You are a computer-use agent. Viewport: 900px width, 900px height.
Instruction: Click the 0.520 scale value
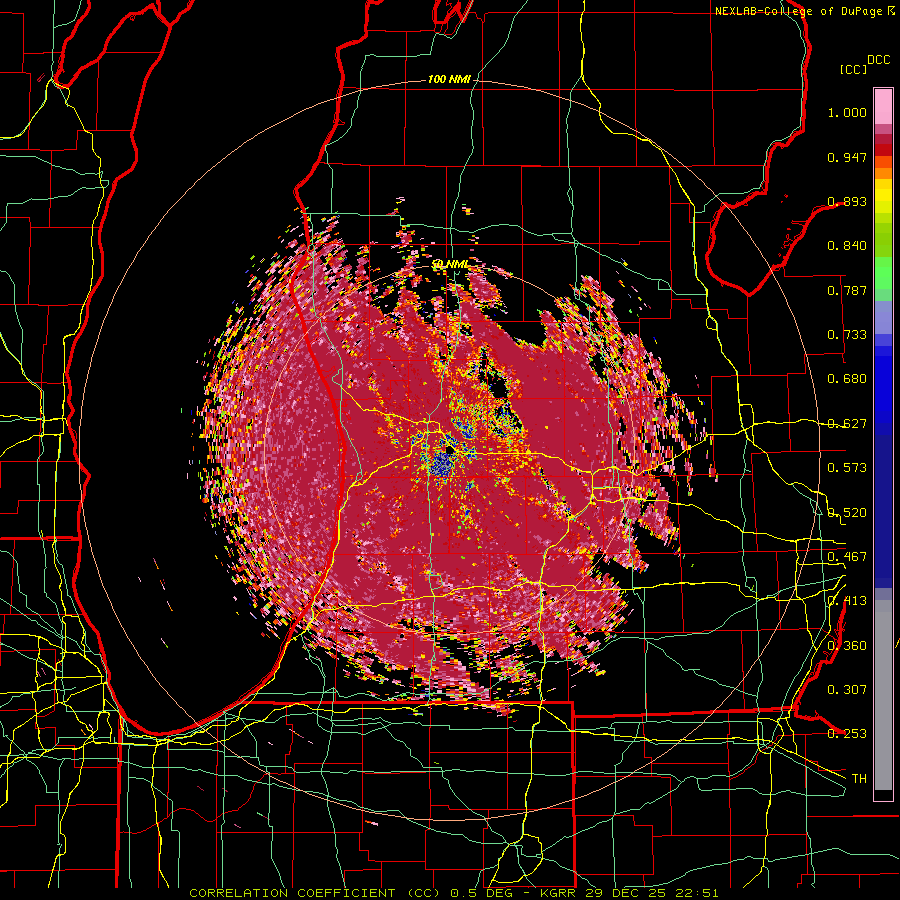pos(847,513)
